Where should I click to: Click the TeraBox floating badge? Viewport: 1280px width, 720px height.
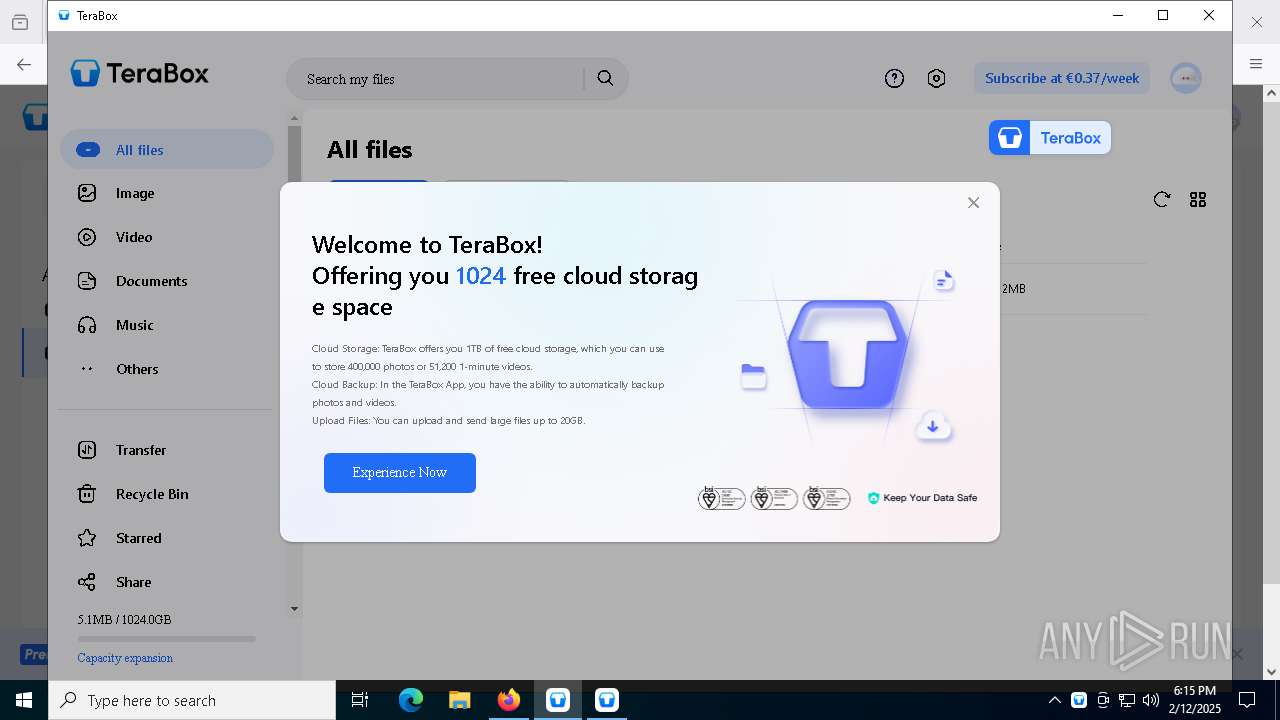[1050, 138]
